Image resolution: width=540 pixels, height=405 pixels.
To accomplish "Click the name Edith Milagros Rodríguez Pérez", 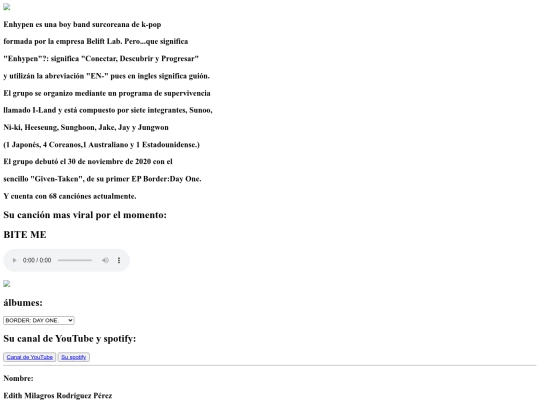I will 58,395.
